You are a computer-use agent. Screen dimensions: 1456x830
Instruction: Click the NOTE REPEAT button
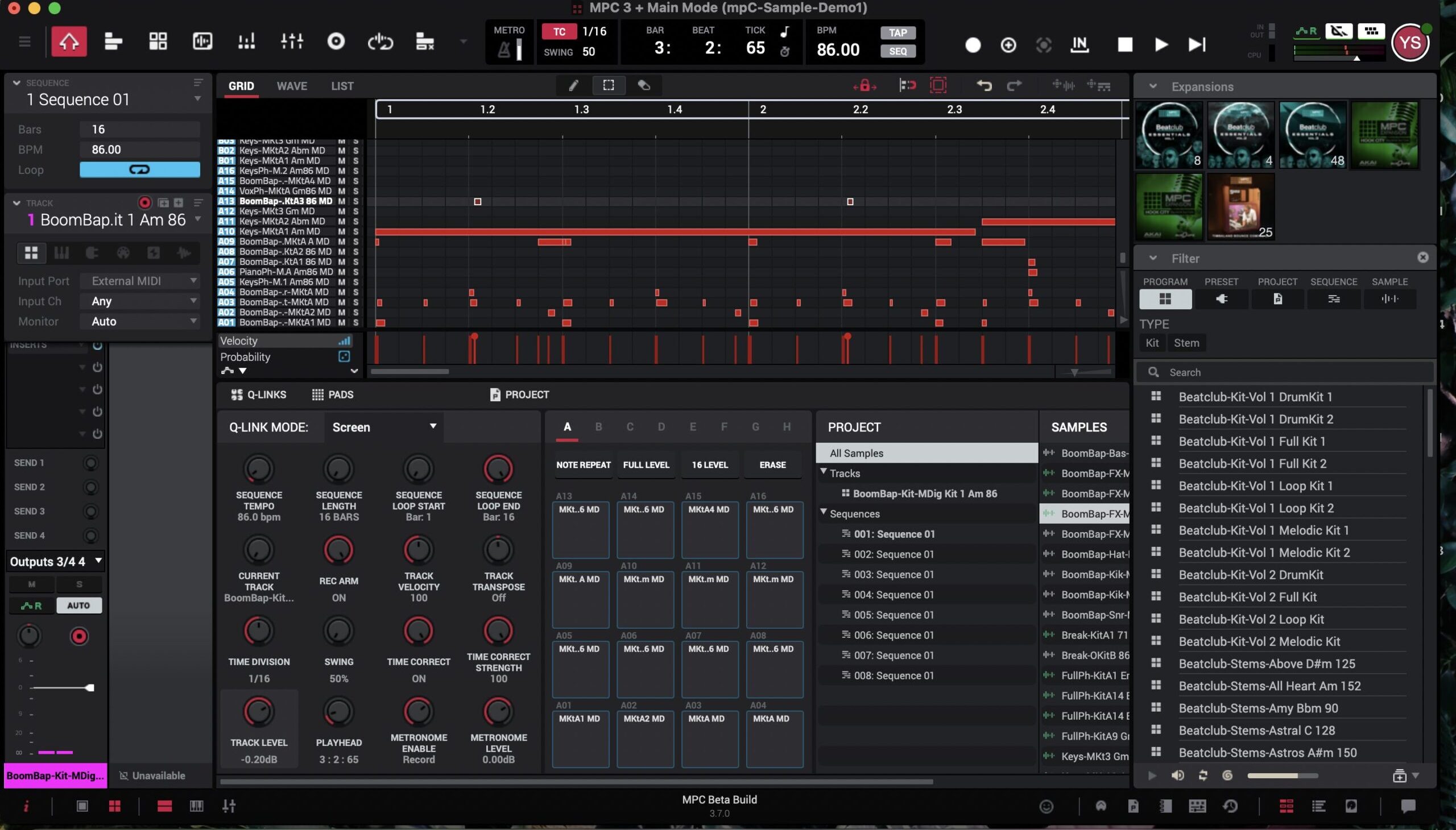(x=583, y=464)
